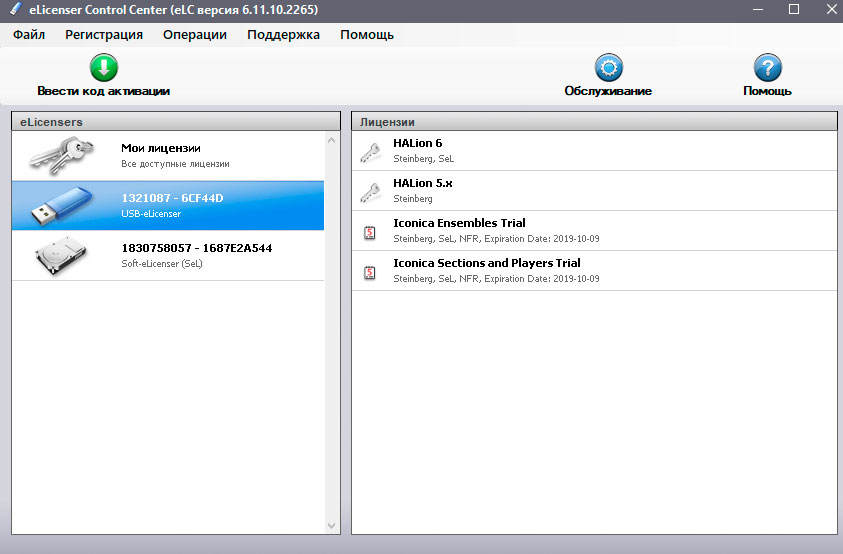Click the hard drive Soft-eLicenser icon

pyautogui.click(x=61, y=255)
